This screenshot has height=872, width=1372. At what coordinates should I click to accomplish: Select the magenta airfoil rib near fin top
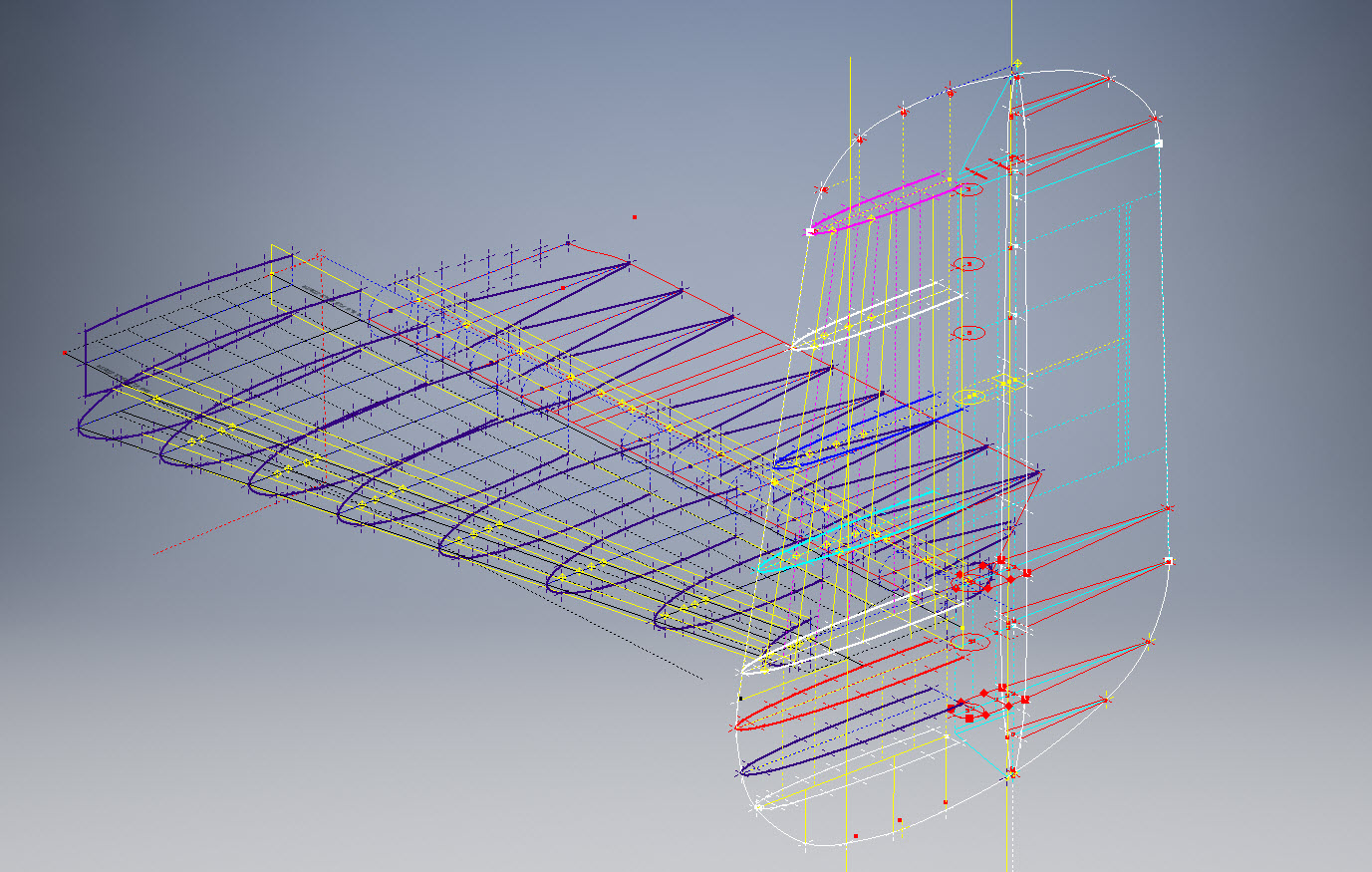877,202
